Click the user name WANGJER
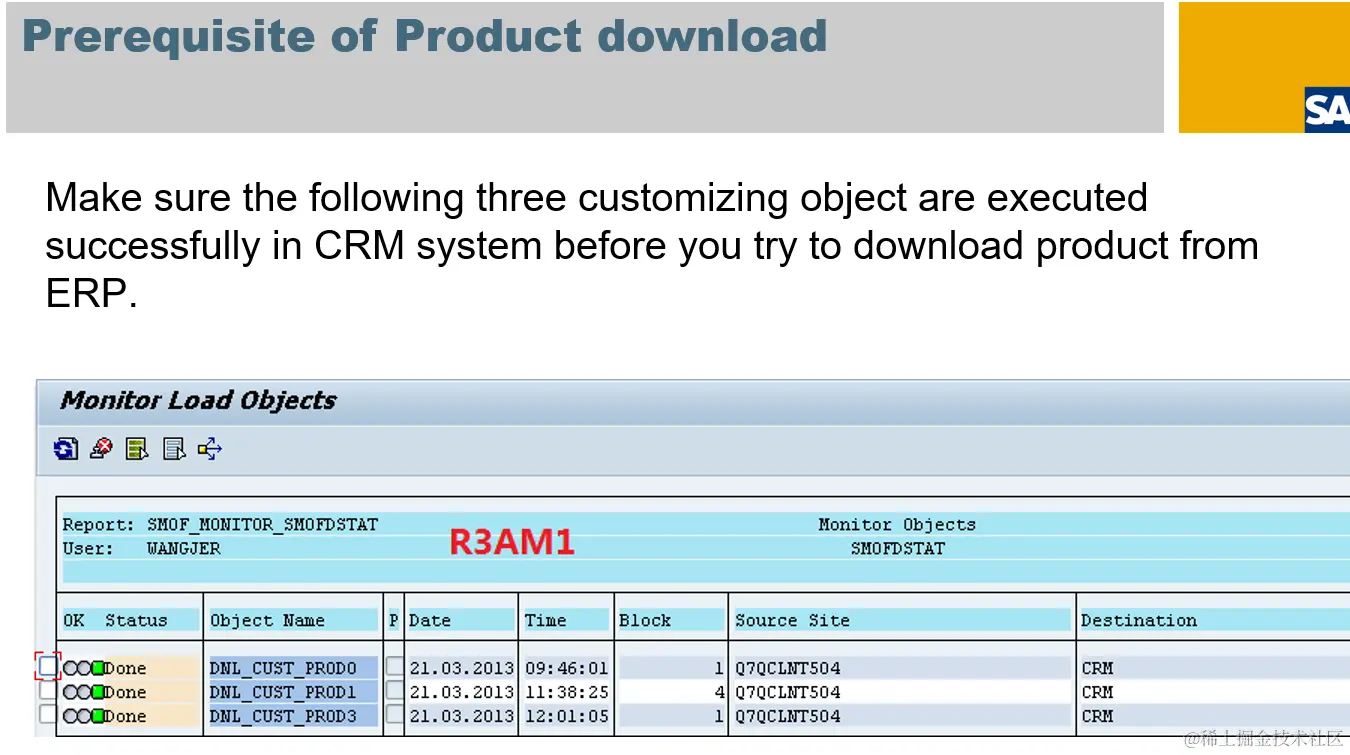The height and width of the screenshot is (755, 1350). 183,548
